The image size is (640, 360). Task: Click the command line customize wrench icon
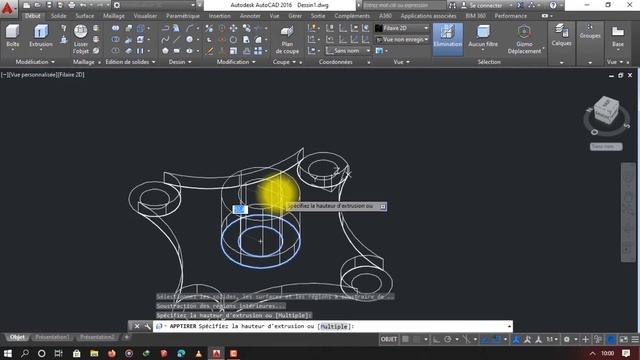coord(147,327)
